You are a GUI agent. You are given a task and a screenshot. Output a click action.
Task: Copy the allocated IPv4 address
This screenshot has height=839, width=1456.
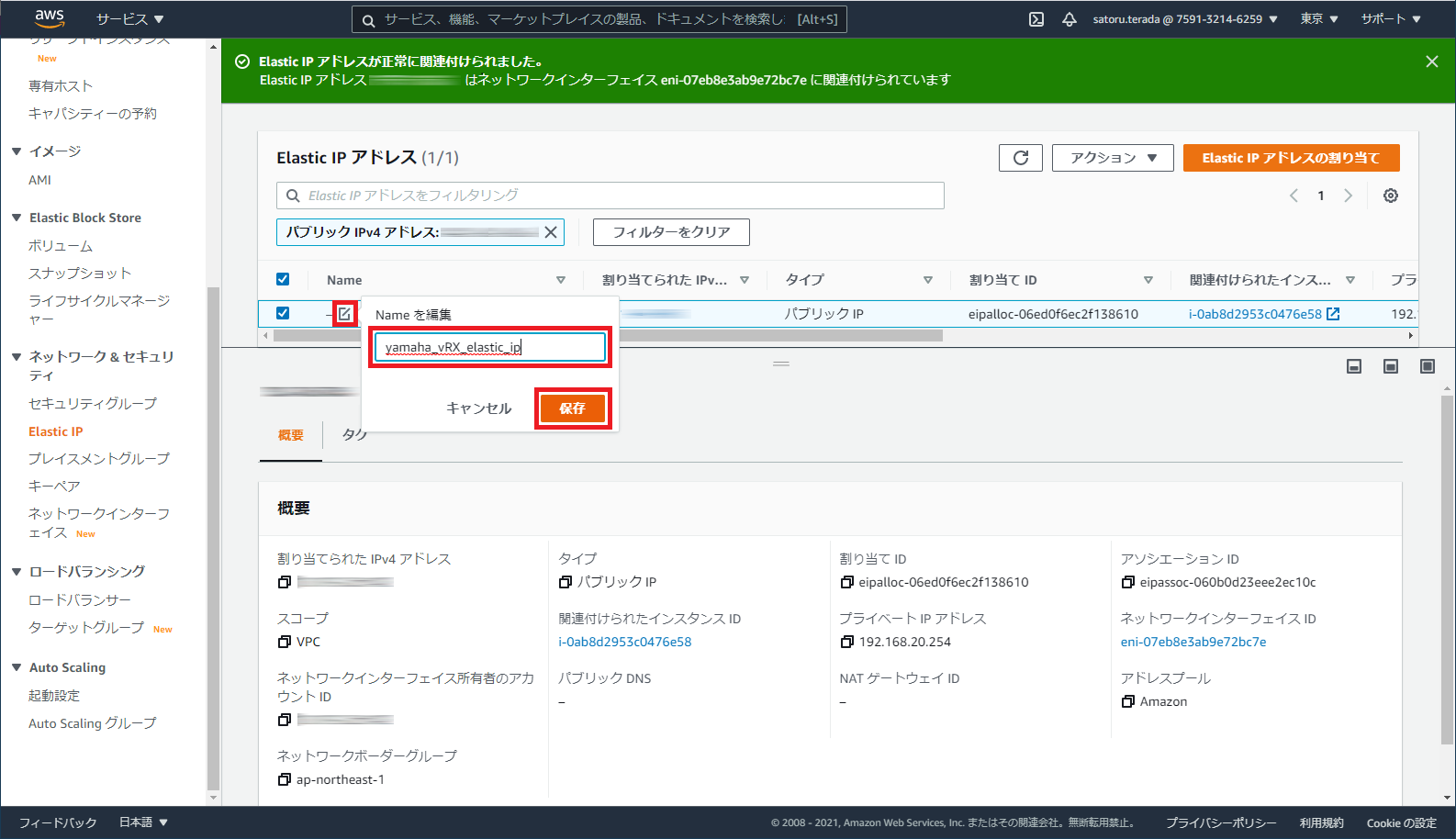pyautogui.click(x=285, y=582)
